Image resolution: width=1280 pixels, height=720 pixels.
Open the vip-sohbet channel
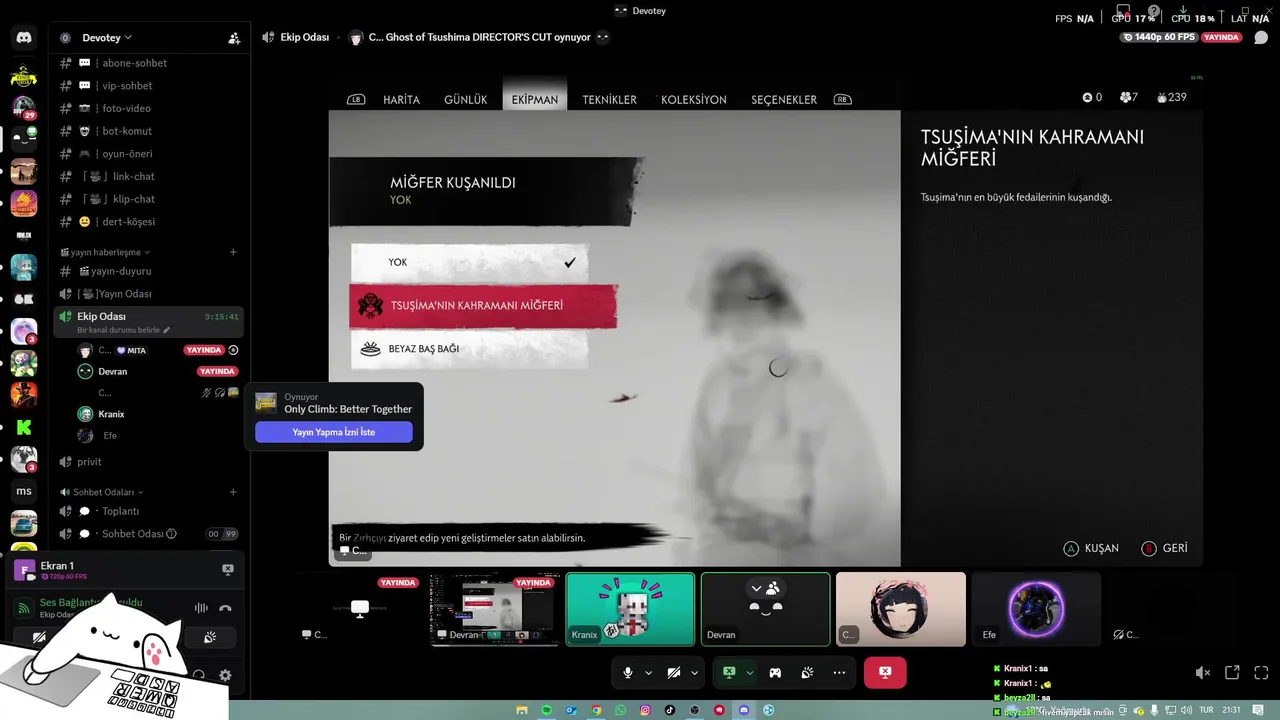[149, 86]
